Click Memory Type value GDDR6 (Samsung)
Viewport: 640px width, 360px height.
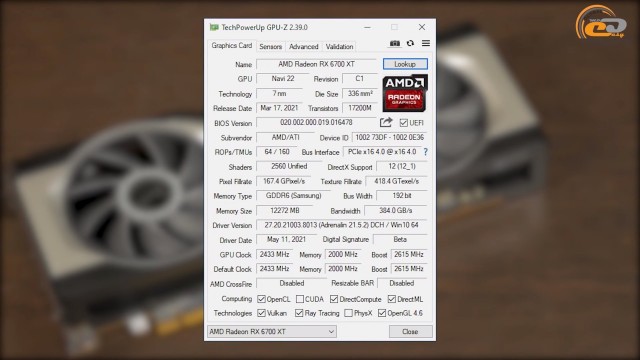(x=293, y=196)
